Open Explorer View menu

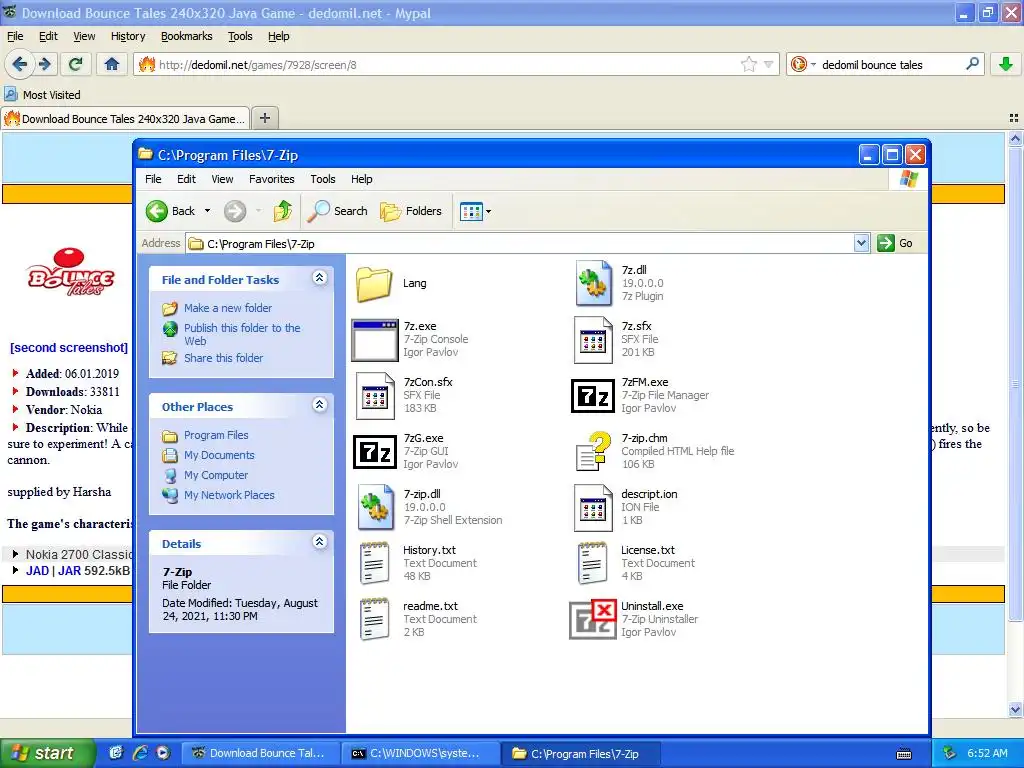[x=222, y=179]
